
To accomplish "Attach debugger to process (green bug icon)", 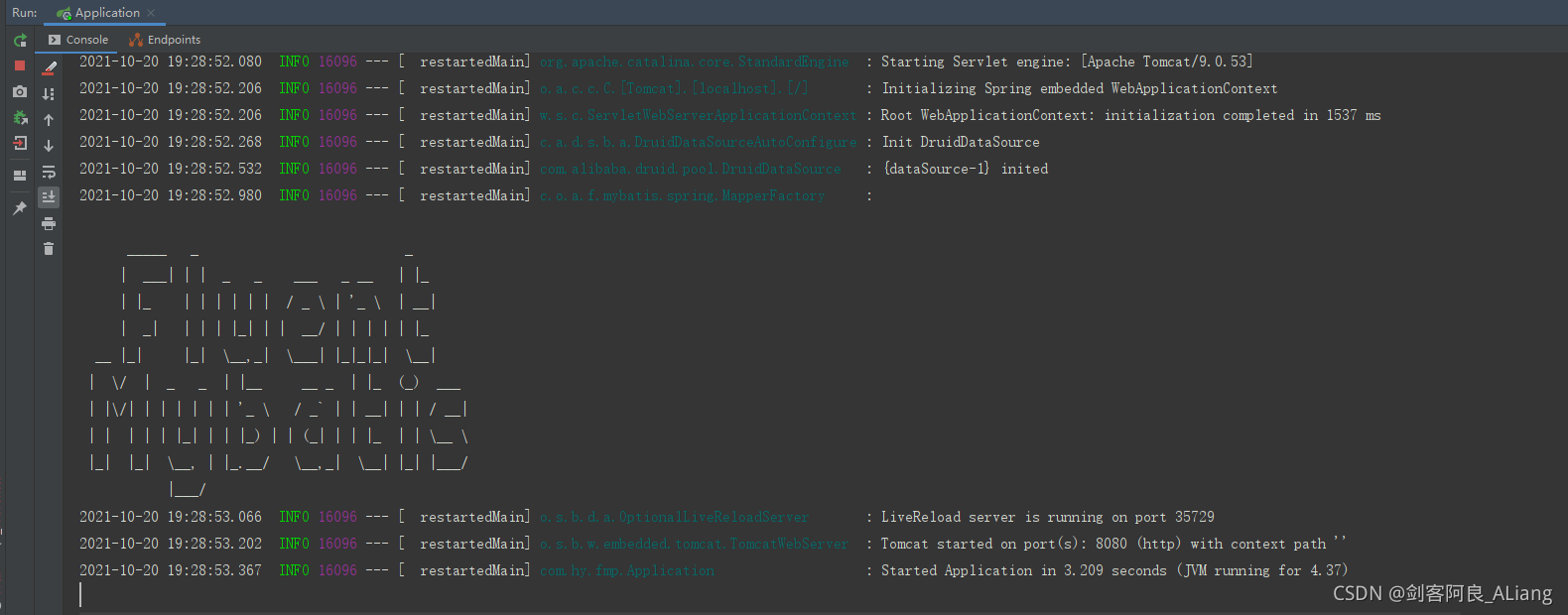I will 20,117.
